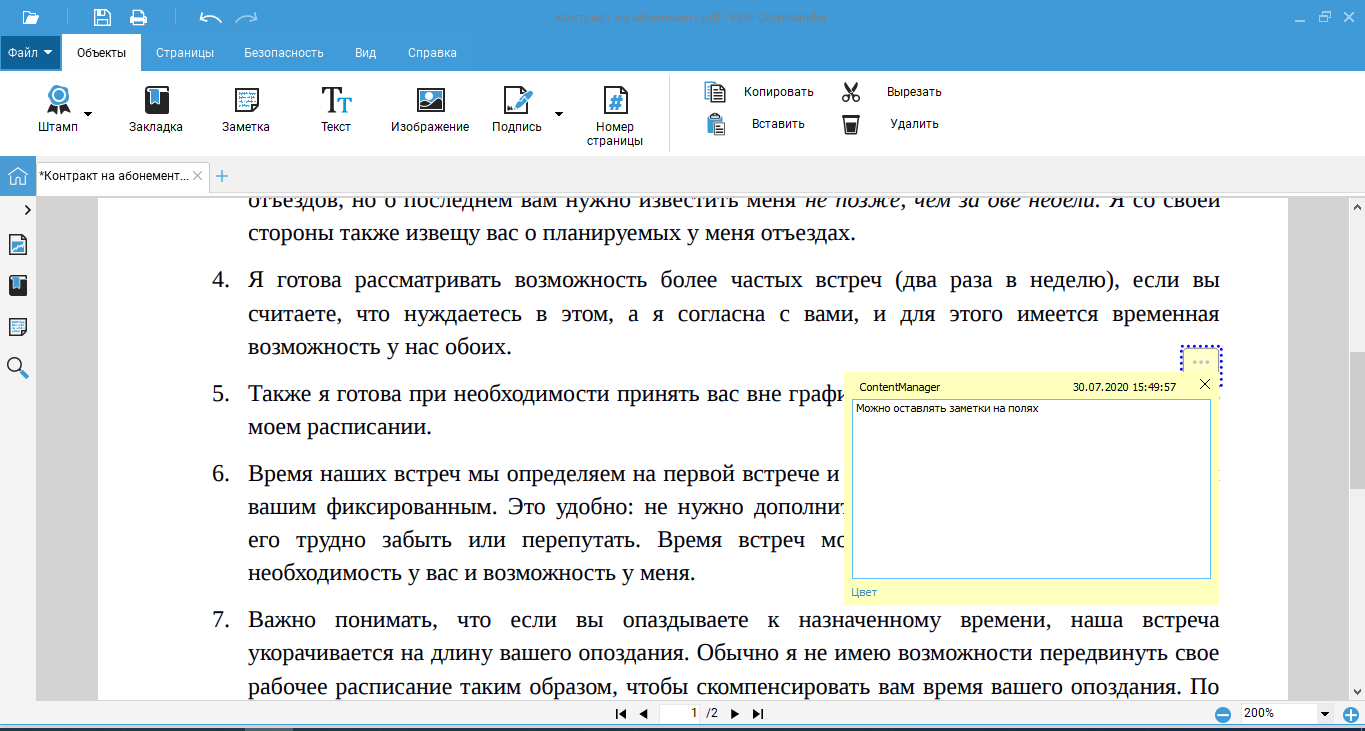Screen dimensions: 1365x731
Task: Select the Stamp tool icon
Action: [x=58, y=100]
